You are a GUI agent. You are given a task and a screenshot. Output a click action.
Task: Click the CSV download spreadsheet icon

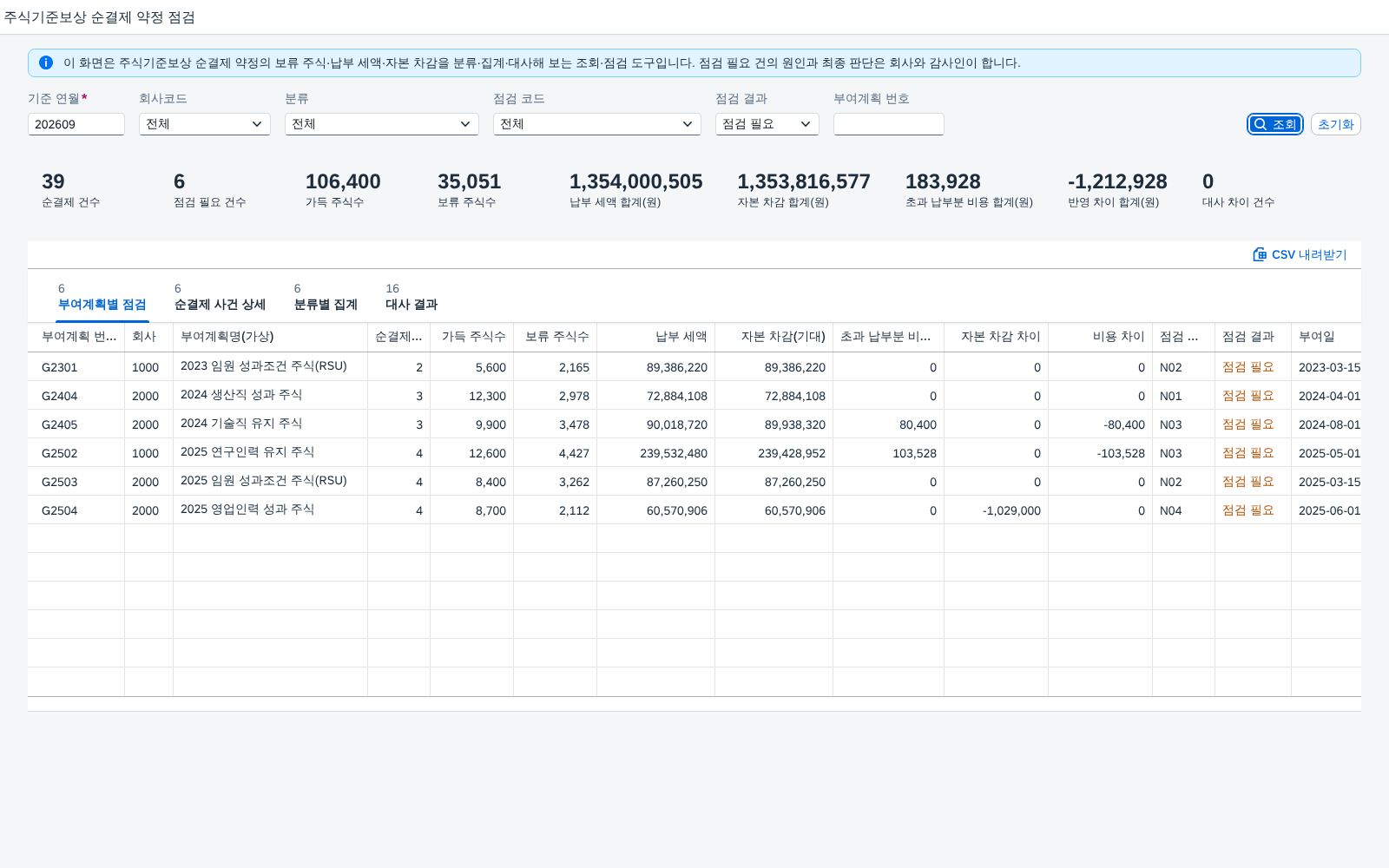(1260, 254)
